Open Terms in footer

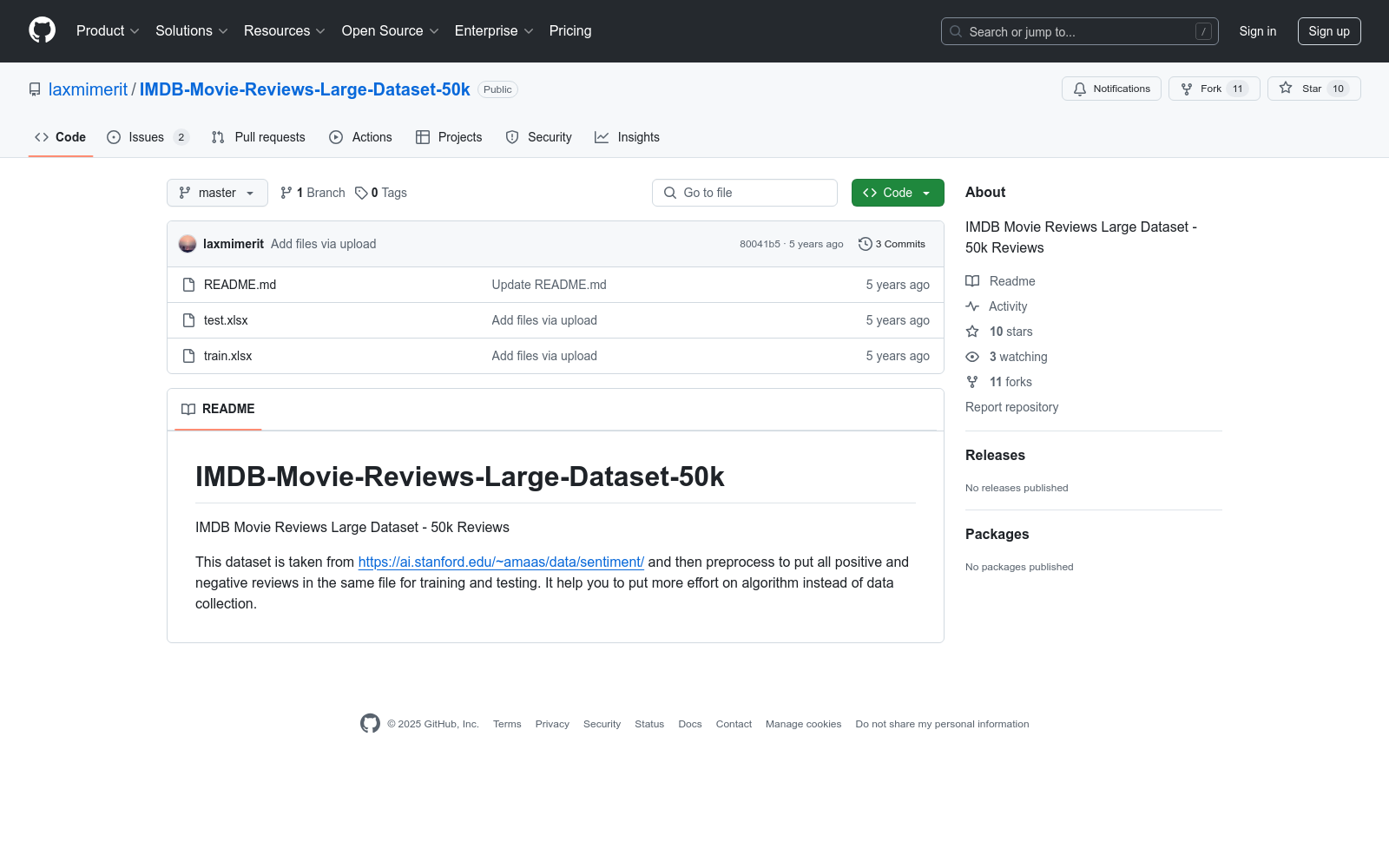pyautogui.click(x=507, y=724)
